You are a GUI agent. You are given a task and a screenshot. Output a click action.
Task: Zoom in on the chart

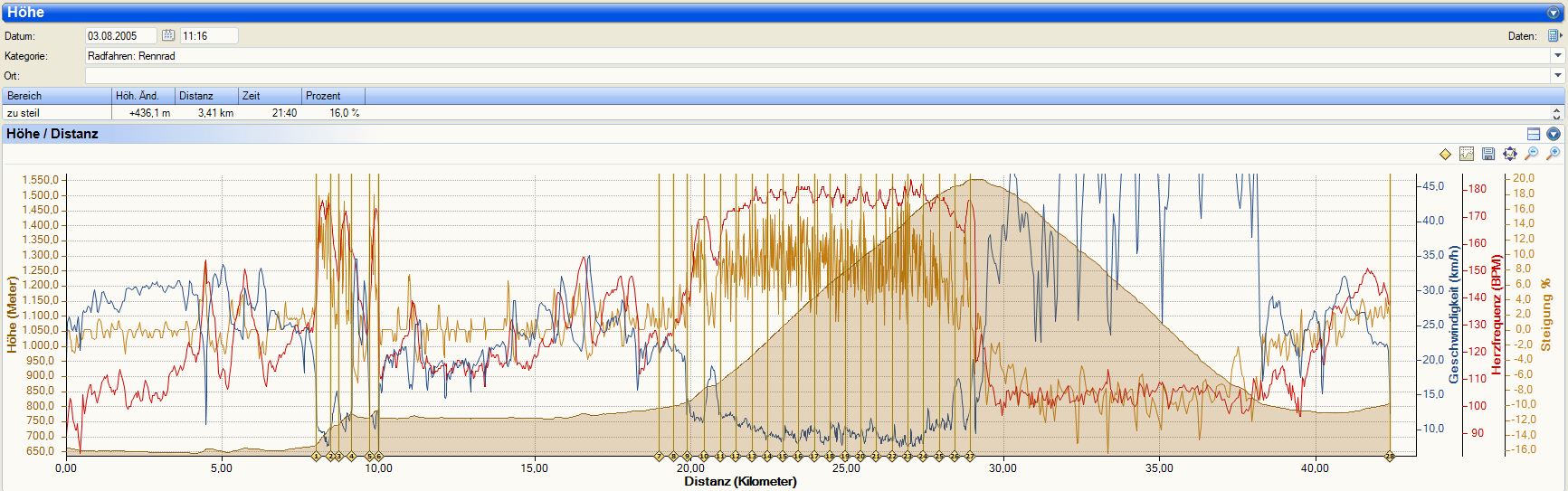coord(1554,155)
